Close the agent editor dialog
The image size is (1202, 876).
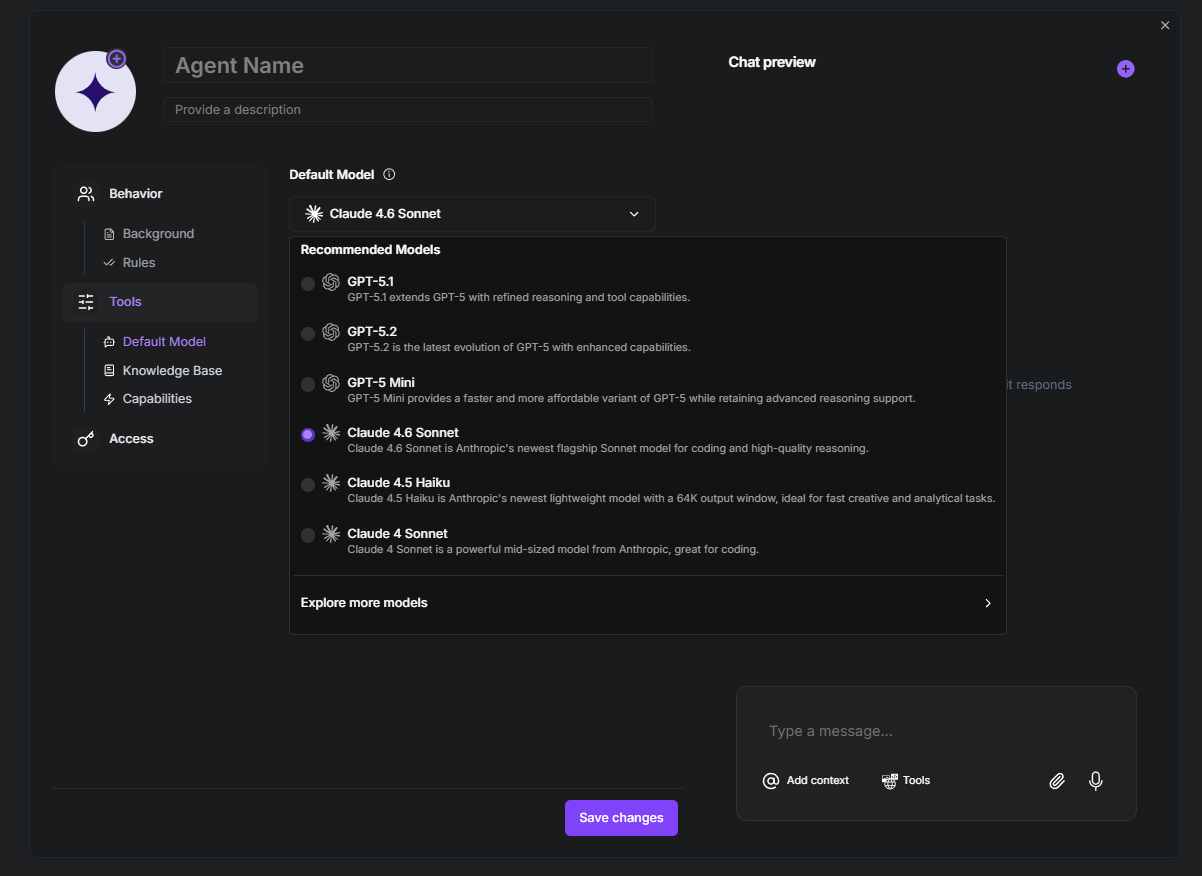tap(1165, 25)
